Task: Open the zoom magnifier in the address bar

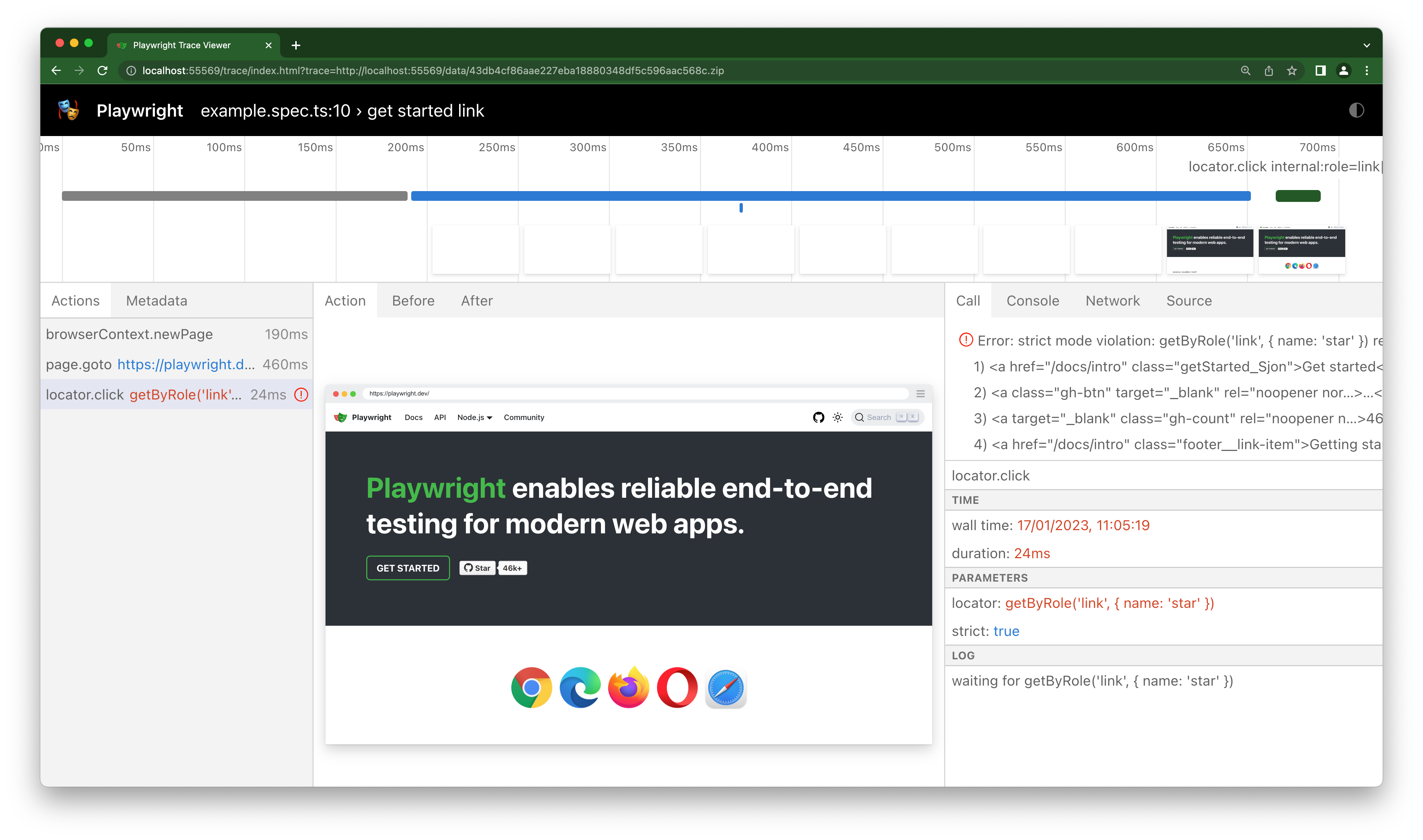Action: [x=1245, y=71]
